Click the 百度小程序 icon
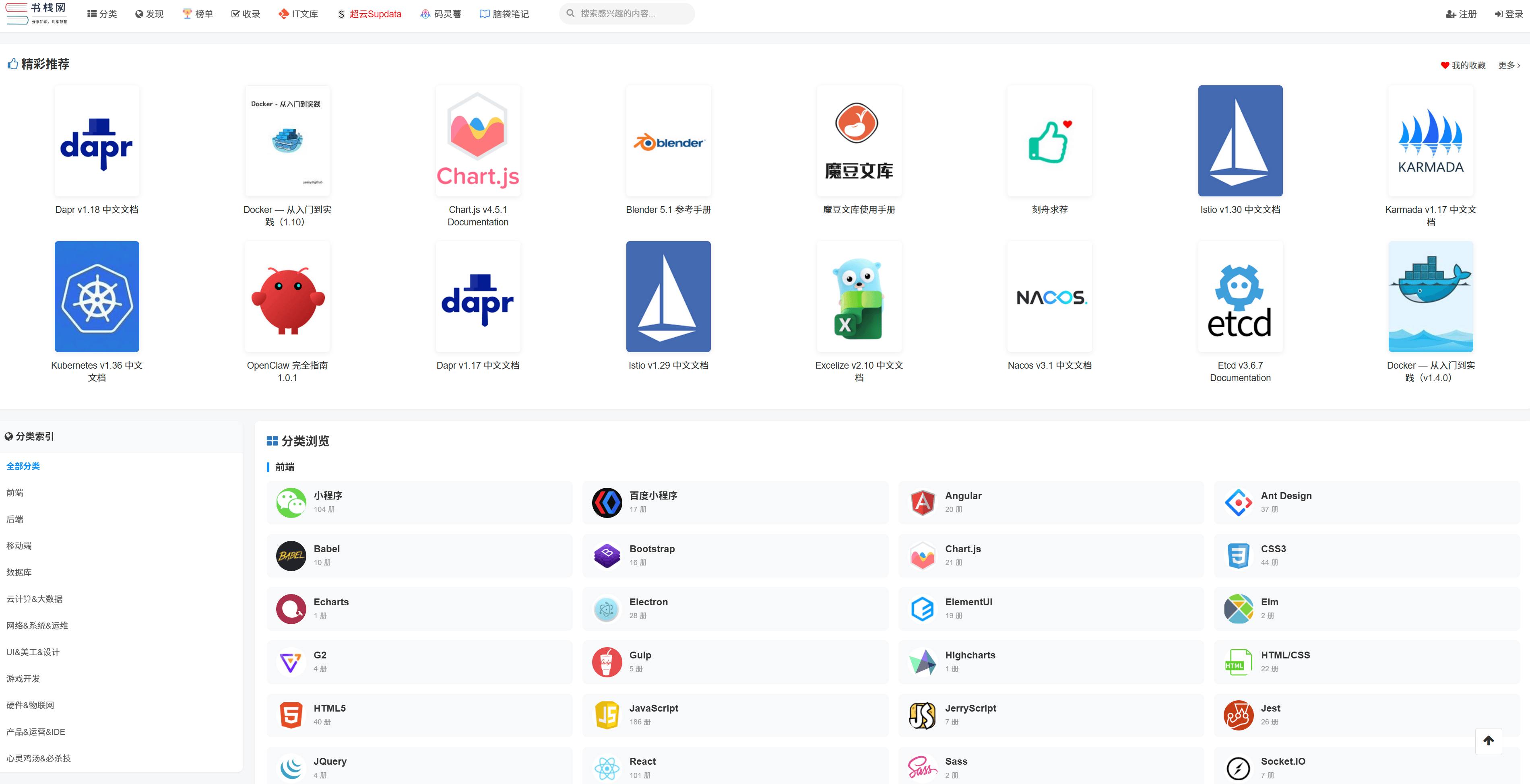The height and width of the screenshot is (784, 1530). coord(607,502)
